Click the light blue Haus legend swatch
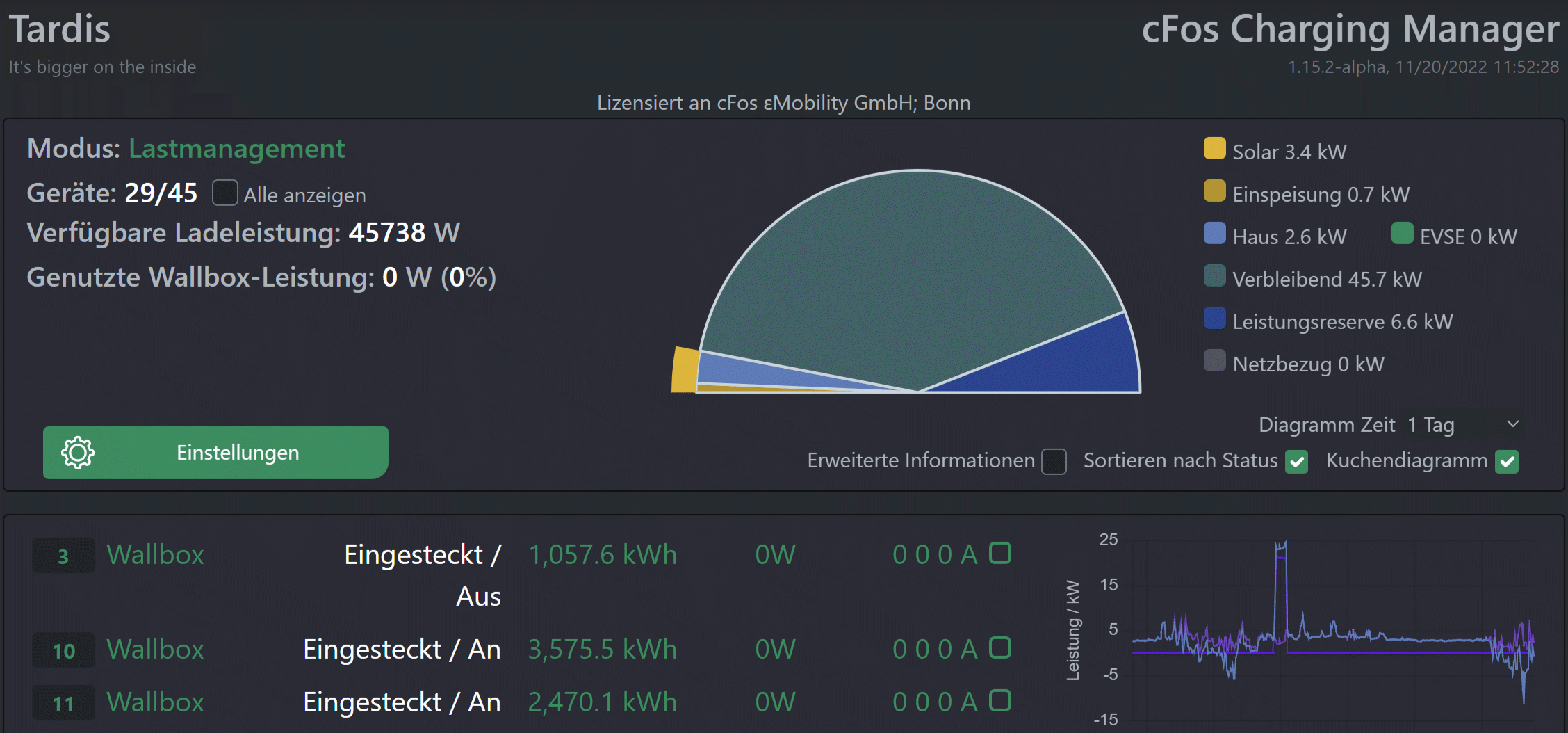Image resolution: width=1568 pixels, height=733 pixels. pyautogui.click(x=1214, y=233)
